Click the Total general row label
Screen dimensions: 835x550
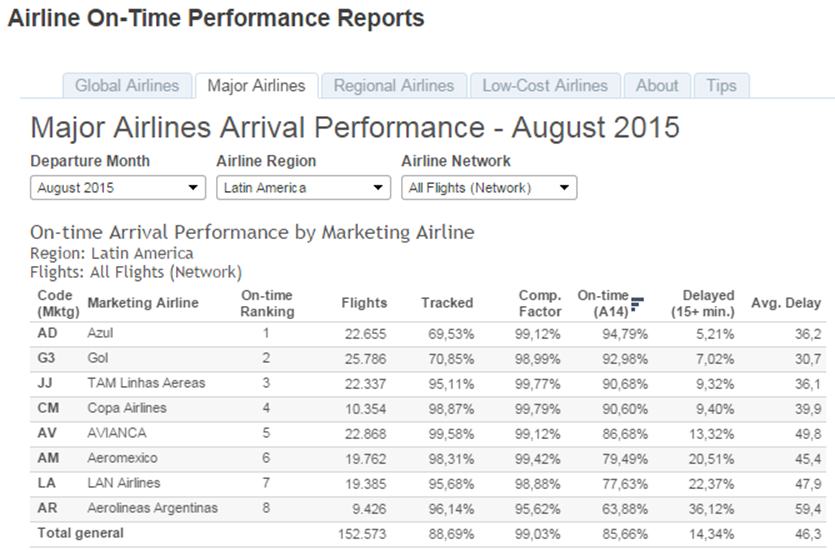[x=80, y=533]
